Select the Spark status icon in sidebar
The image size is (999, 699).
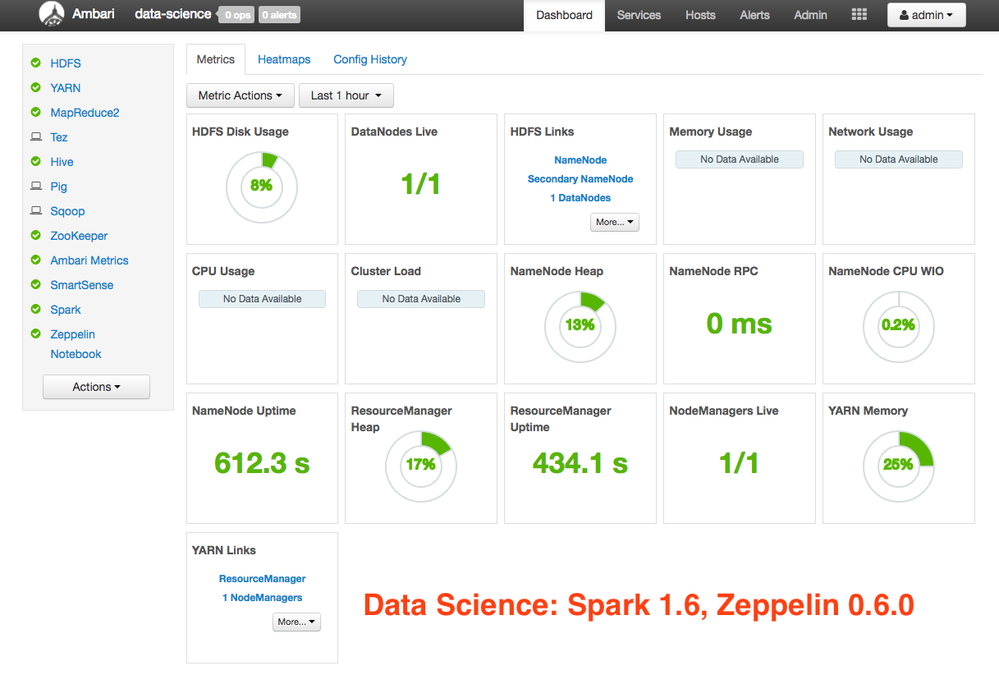(x=38, y=309)
